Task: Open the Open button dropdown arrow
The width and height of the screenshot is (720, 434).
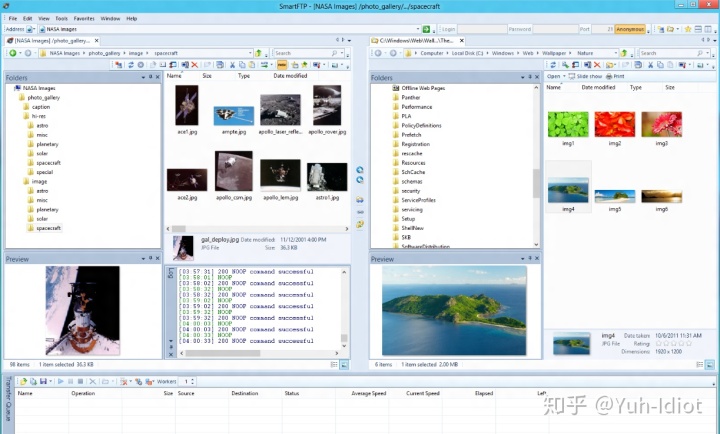Action: tap(564, 76)
